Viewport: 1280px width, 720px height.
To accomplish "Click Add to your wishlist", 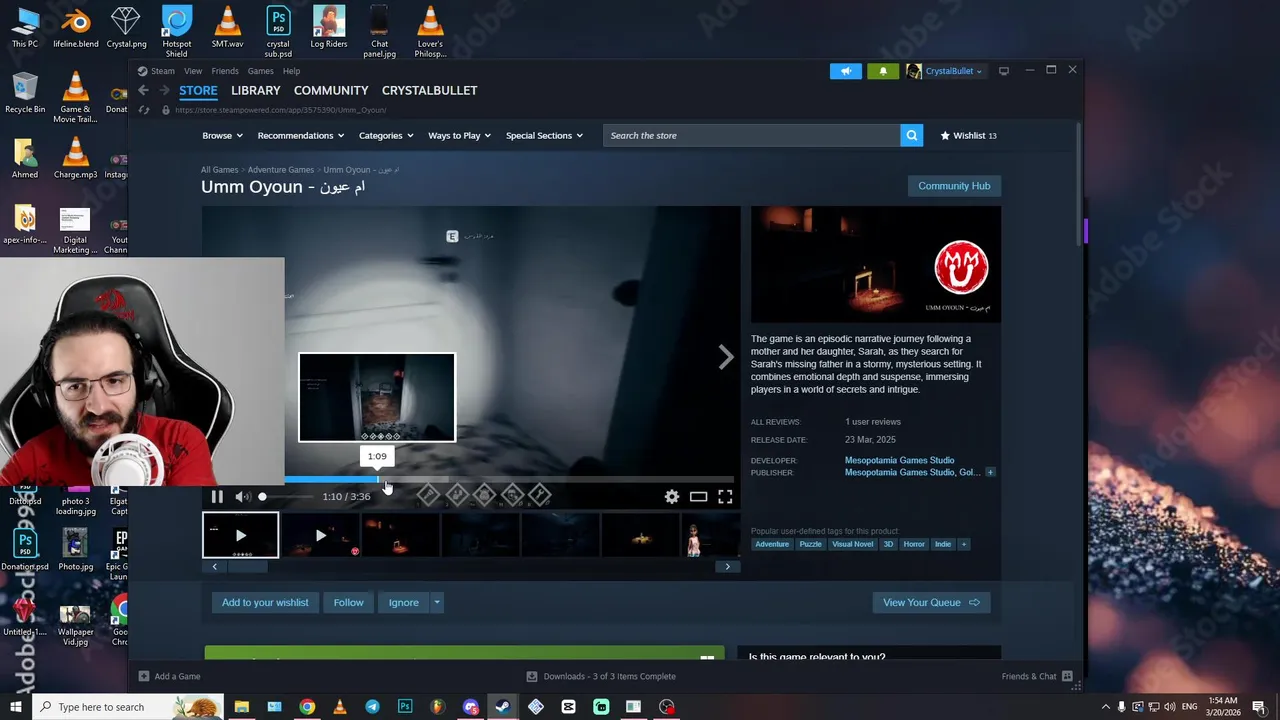I will tap(265, 602).
